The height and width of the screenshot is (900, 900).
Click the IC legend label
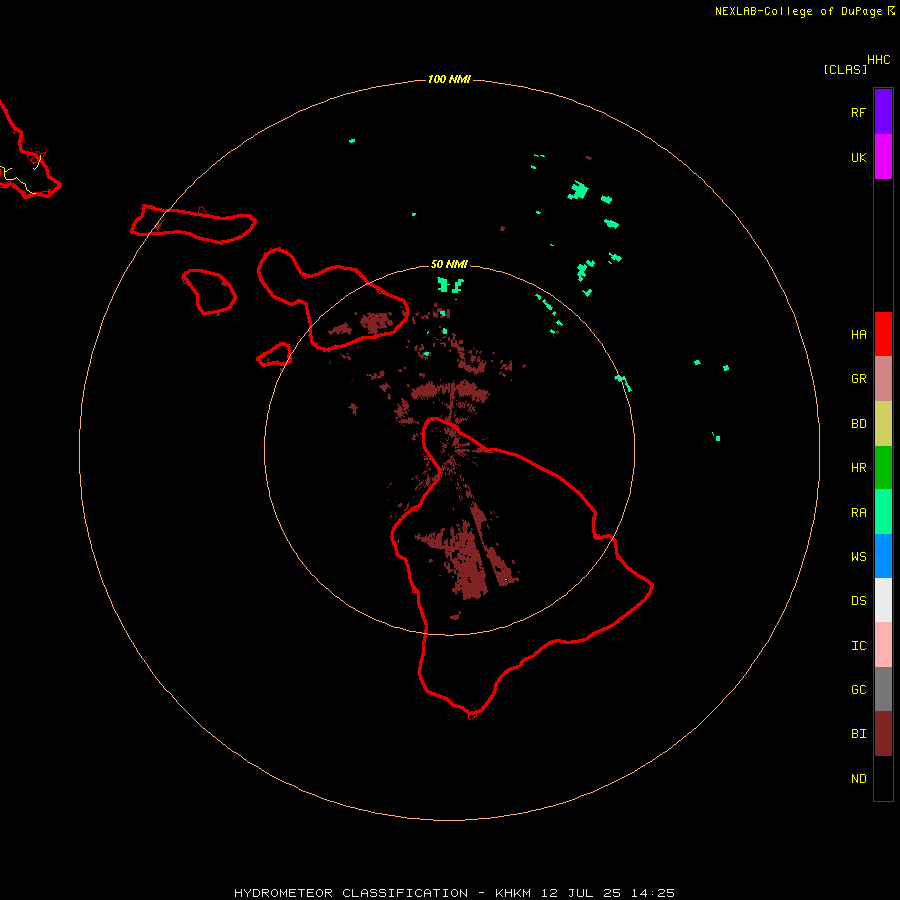(858, 645)
